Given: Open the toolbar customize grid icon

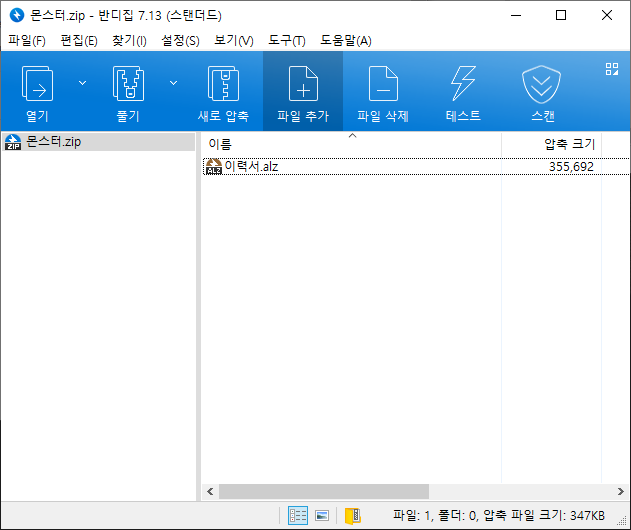Looking at the screenshot, I should (x=612, y=69).
